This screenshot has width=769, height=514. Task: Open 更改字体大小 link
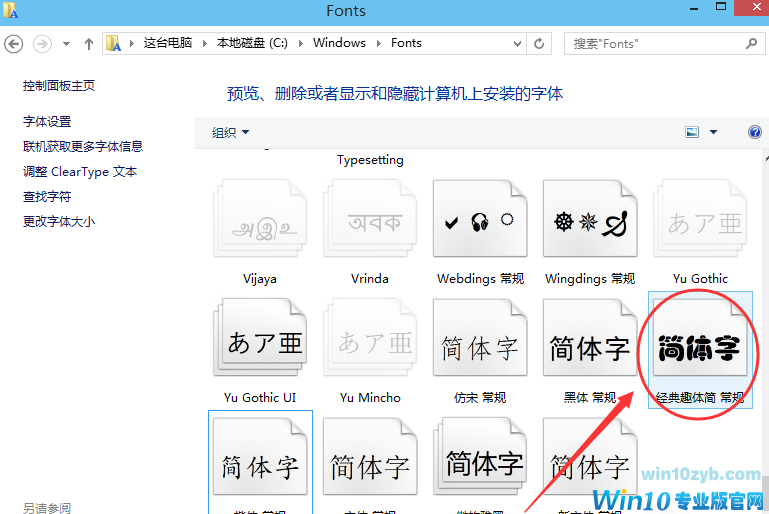pos(59,222)
